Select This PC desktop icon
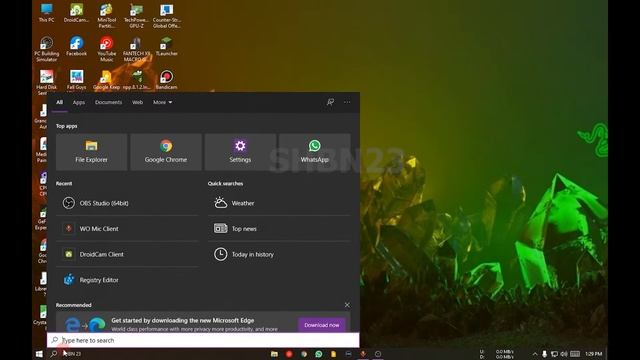Image resolution: width=640 pixels, height=360 pixels. [47, 13]
